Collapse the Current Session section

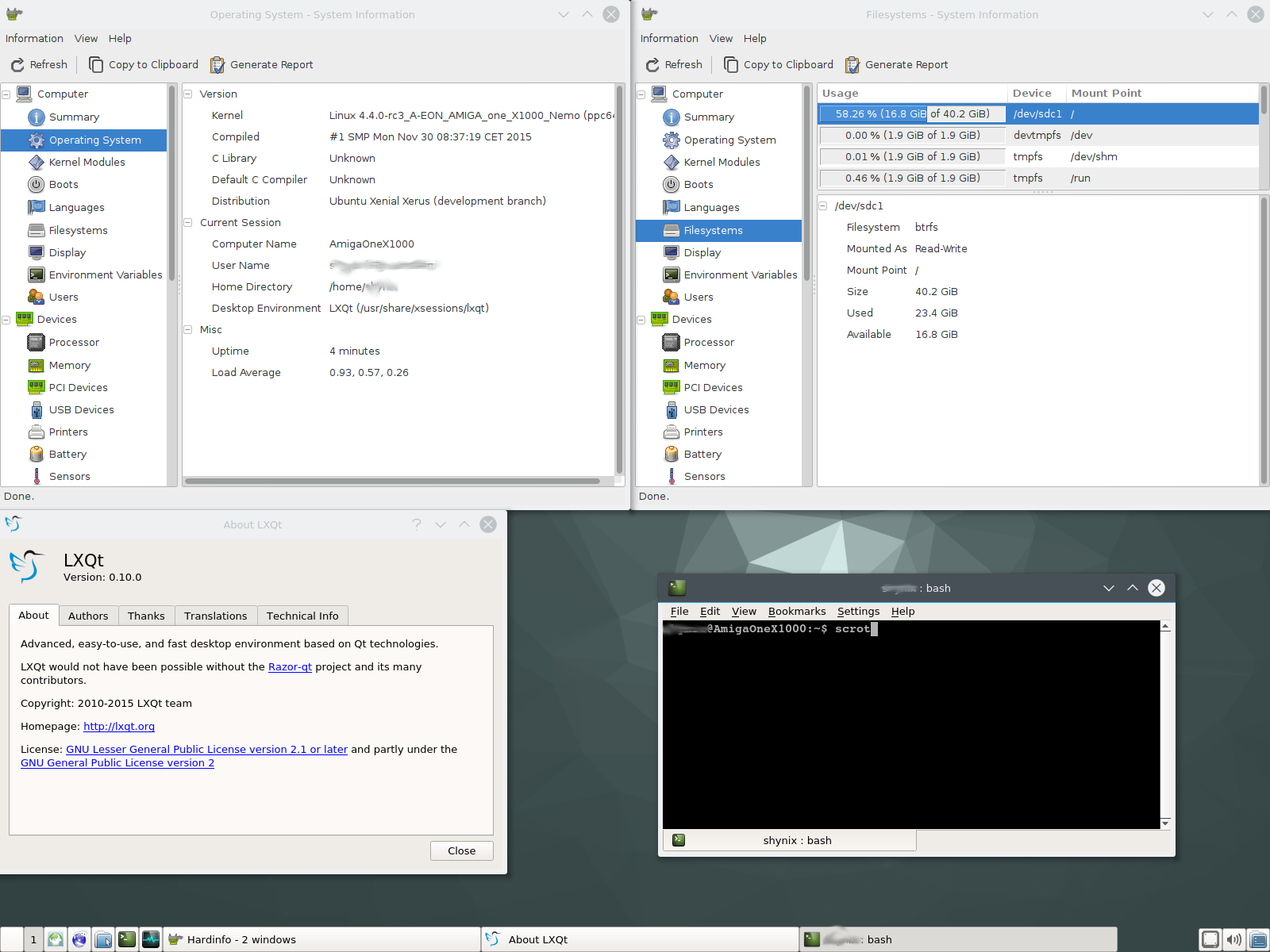point(188,223)
